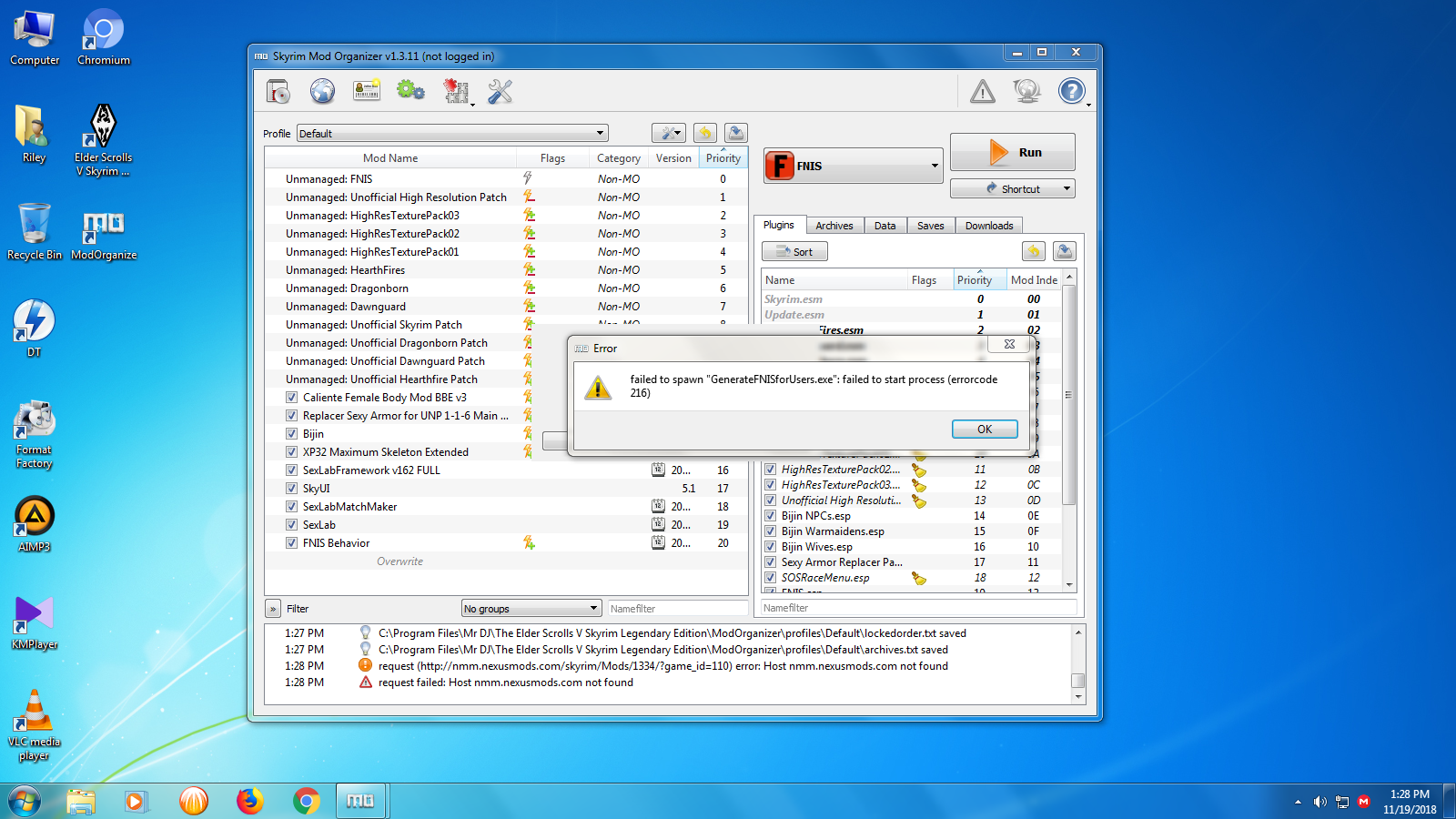
Task: Toggle Bijin NPCs.esp plugin checkbox
Action: 771,516
